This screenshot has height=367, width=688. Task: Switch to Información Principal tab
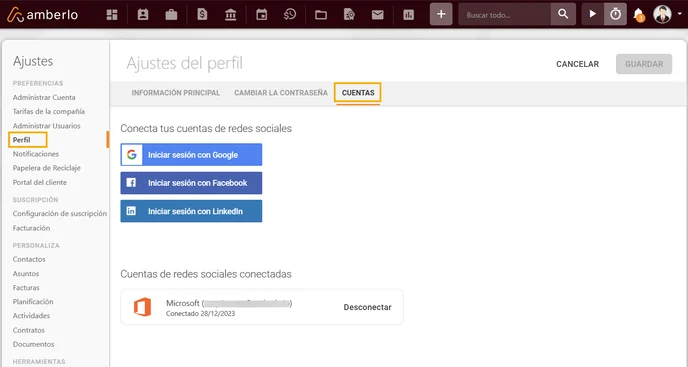[x=176, y=93]
